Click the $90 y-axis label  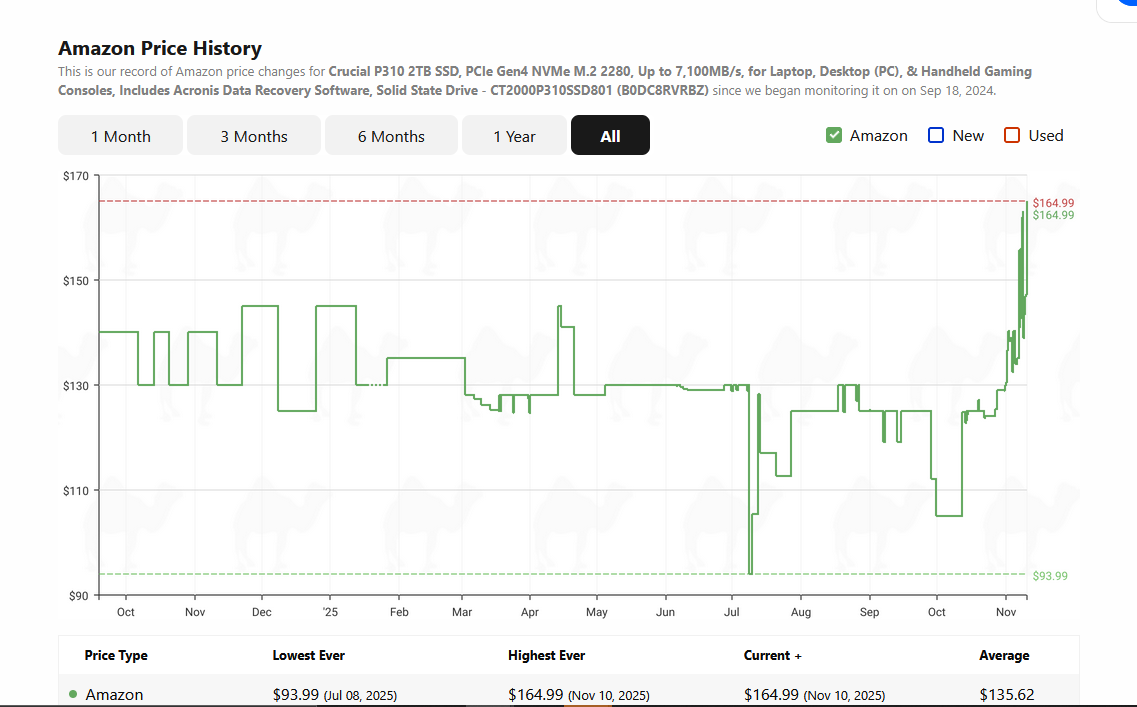tap(78, 596)
